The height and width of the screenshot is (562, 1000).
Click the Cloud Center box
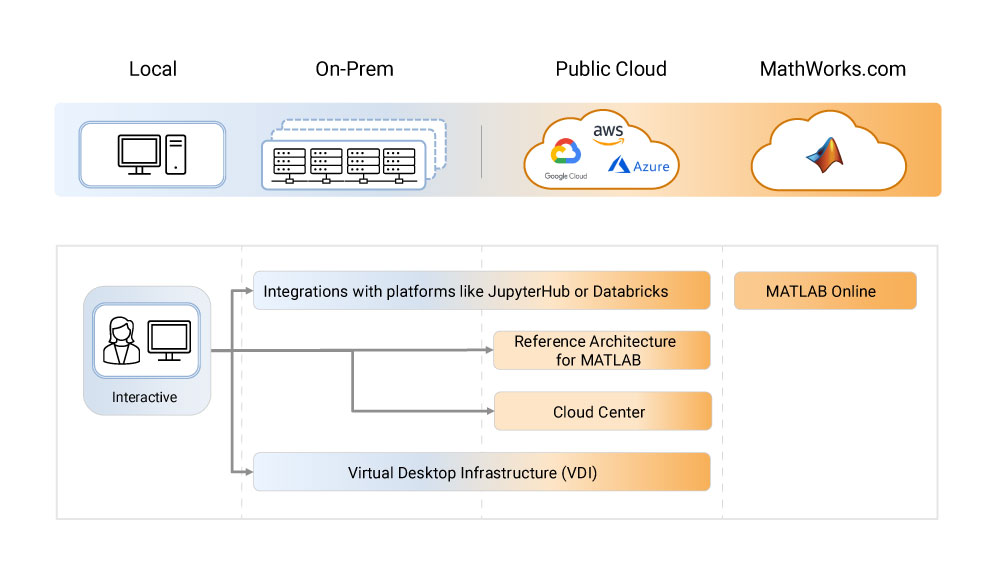coord(602,411)
